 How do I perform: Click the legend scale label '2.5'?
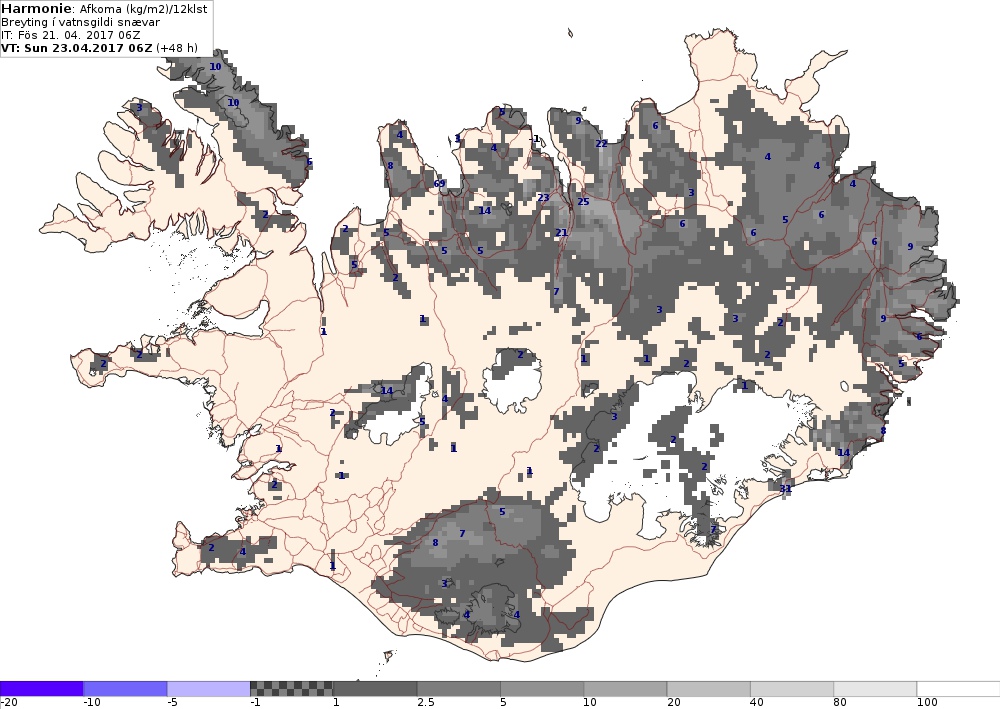click(x=426, y=703)
